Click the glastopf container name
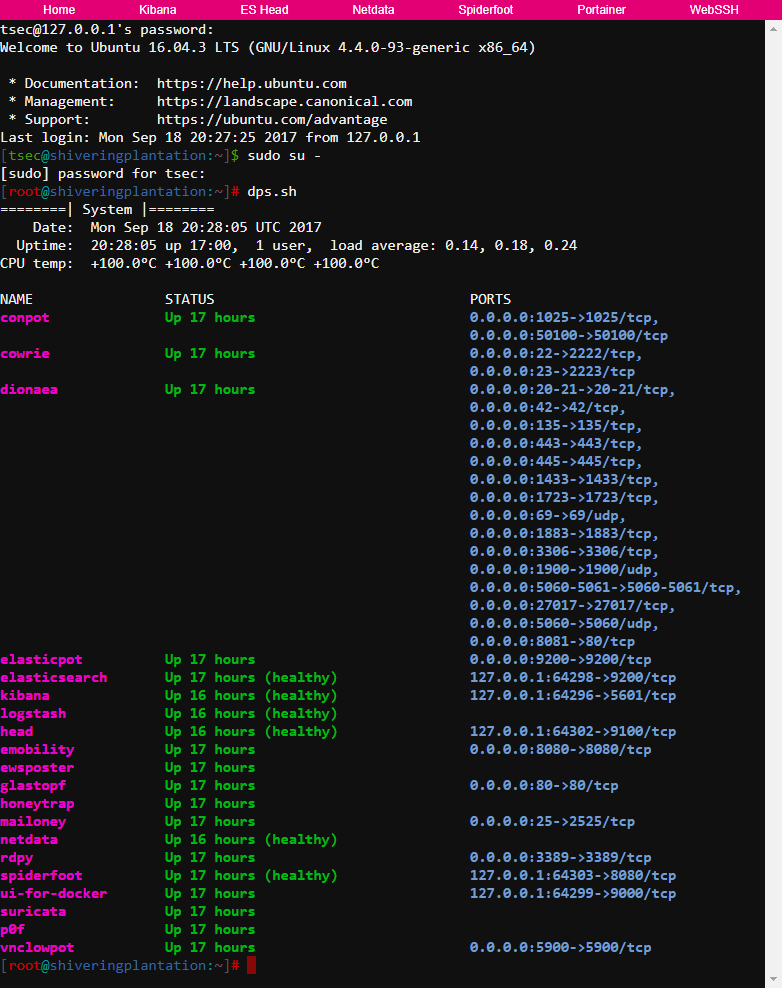782x988 pixels. click(33, 786)
